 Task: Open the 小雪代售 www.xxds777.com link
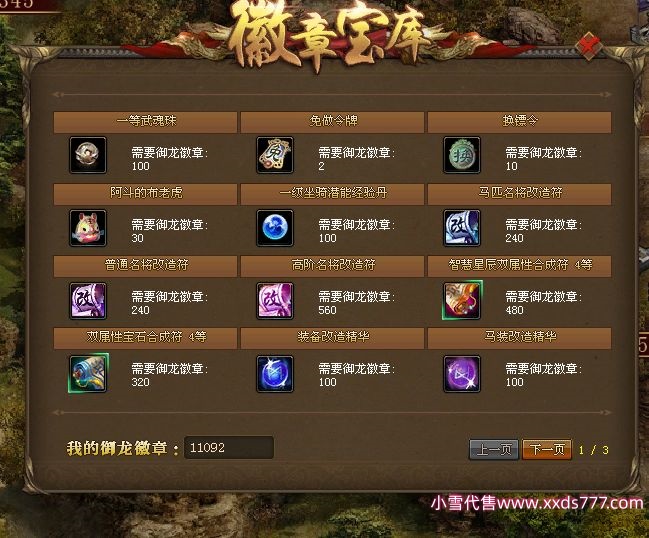pos(537,503)
